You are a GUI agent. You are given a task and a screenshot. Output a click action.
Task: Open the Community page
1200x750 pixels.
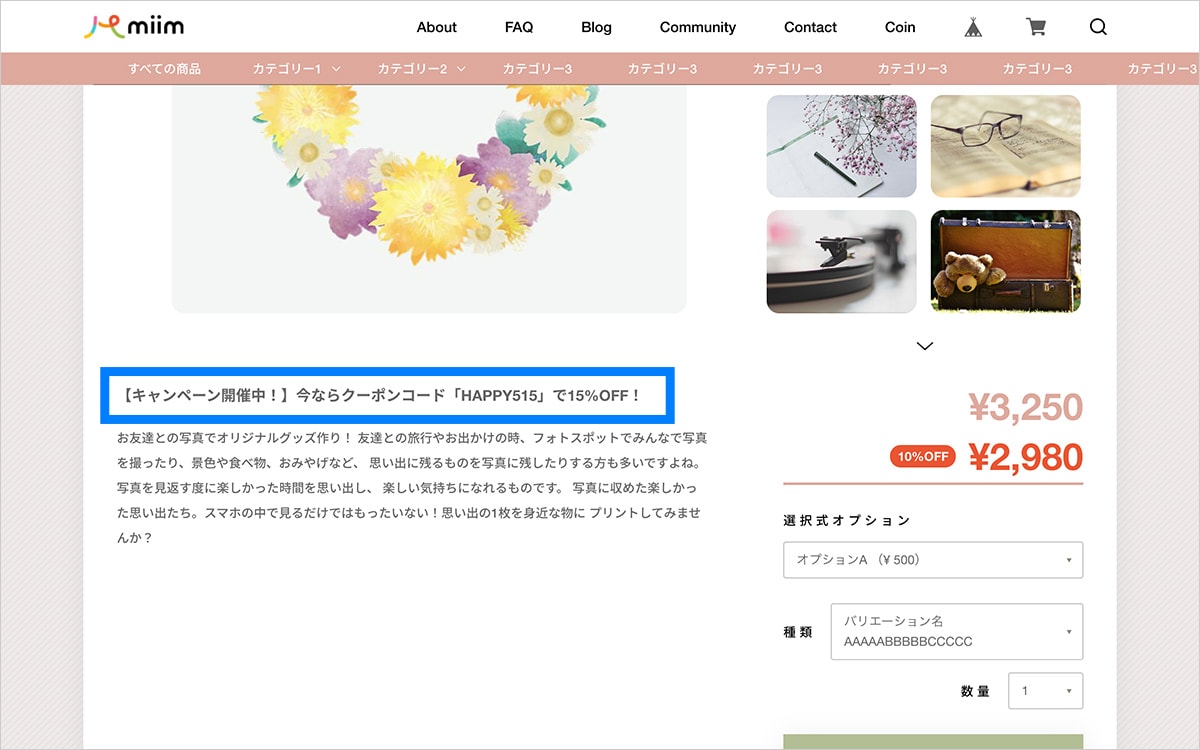[698, 27]
